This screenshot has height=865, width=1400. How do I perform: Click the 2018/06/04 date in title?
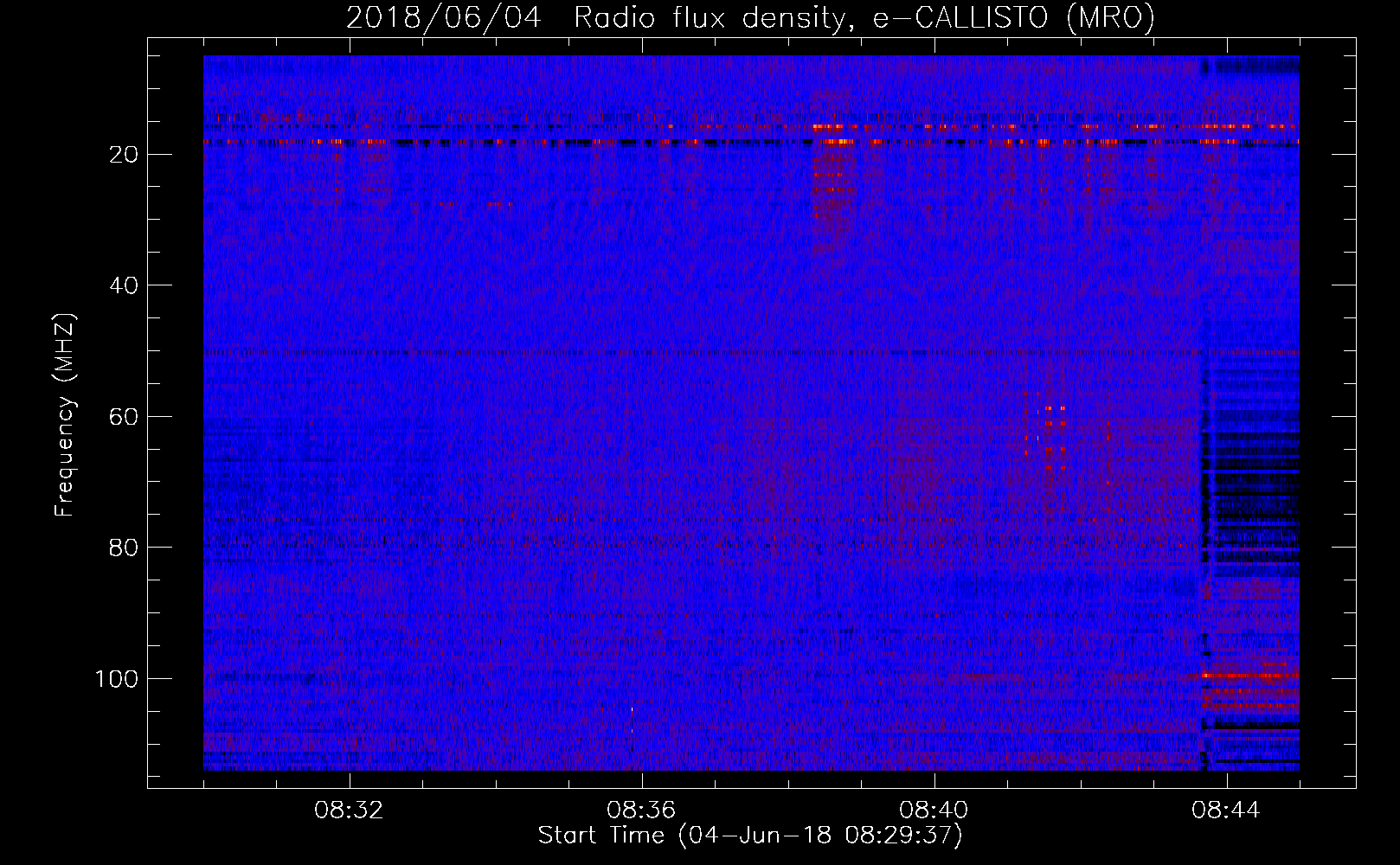click(x=444, y=18)
